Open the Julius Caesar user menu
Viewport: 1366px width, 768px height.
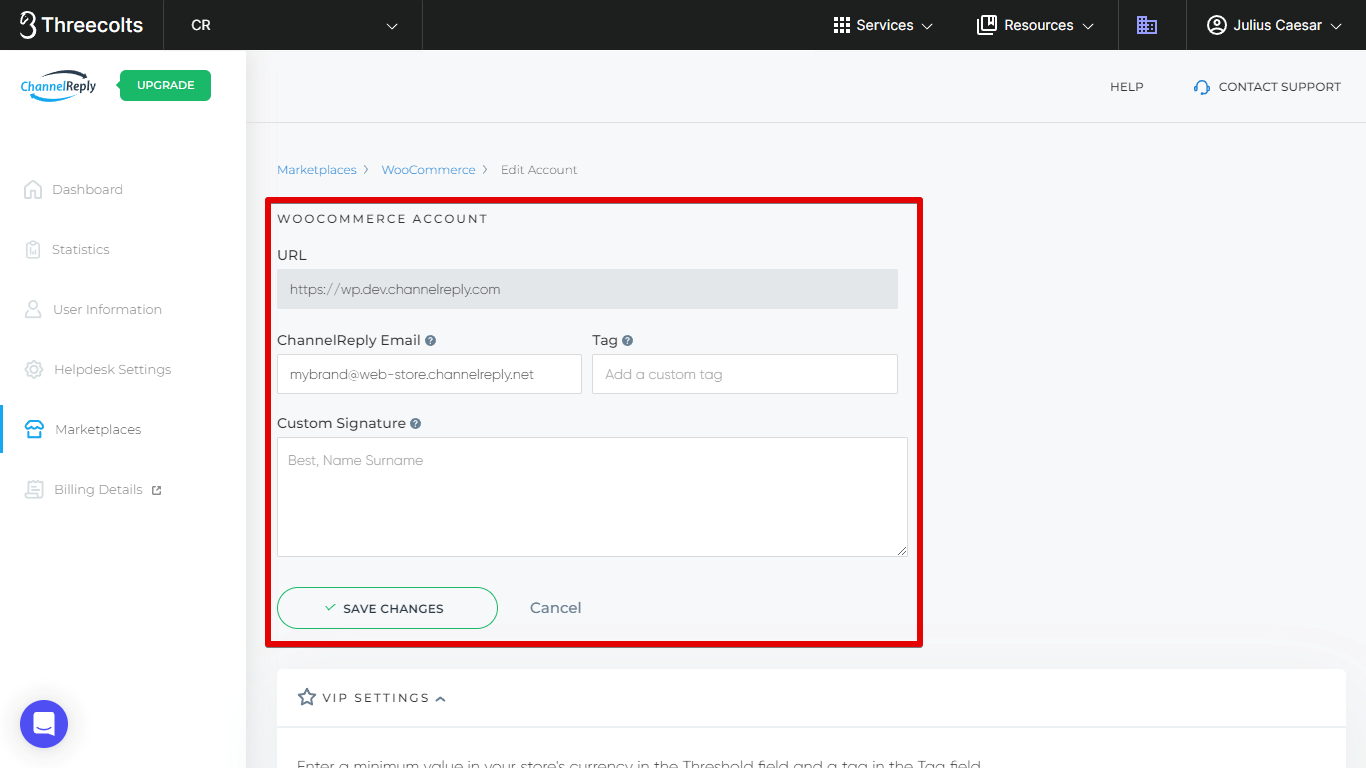point(1274,25)
